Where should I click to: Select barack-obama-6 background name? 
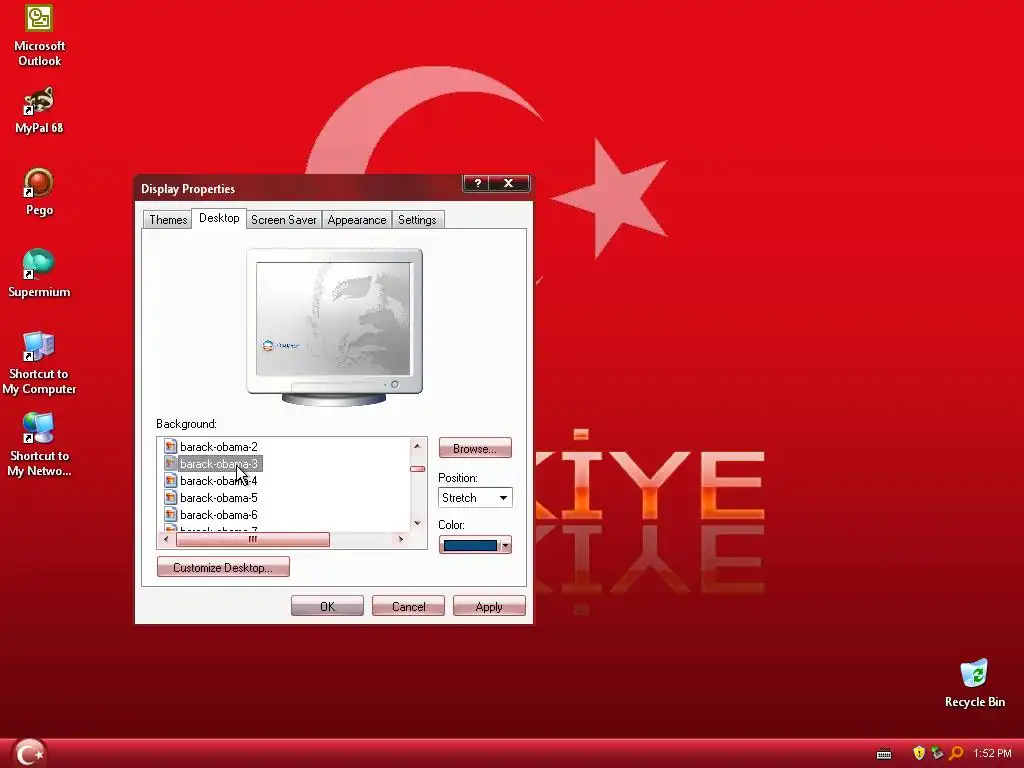tap(219, 515)
